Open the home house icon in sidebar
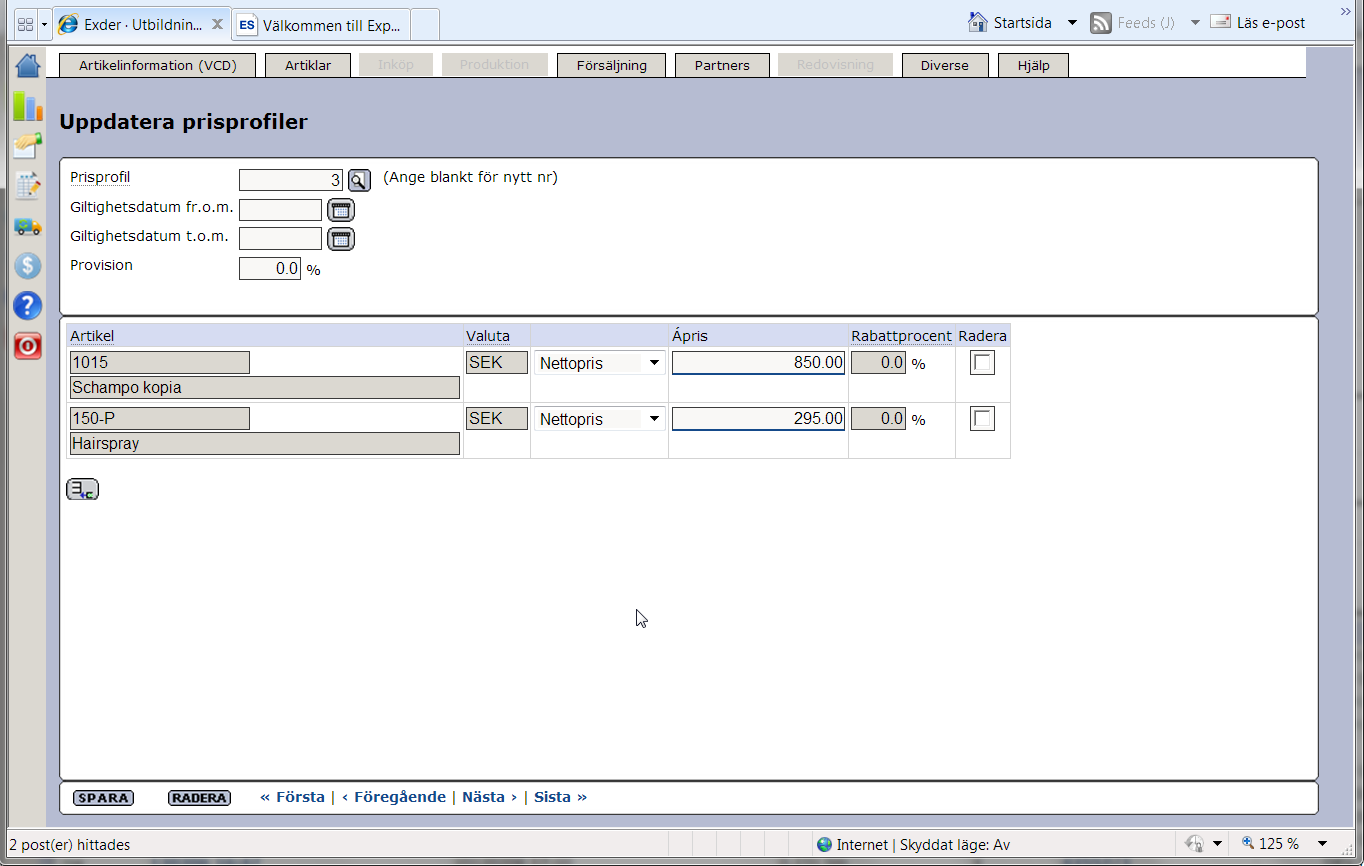This screenshot has height=866, width=1364. 28,66
